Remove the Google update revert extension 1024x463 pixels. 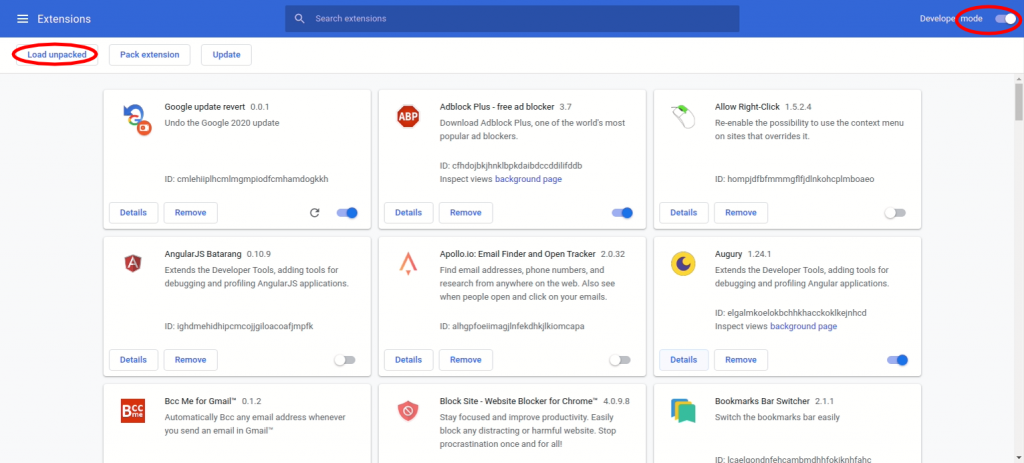[191, 213]
